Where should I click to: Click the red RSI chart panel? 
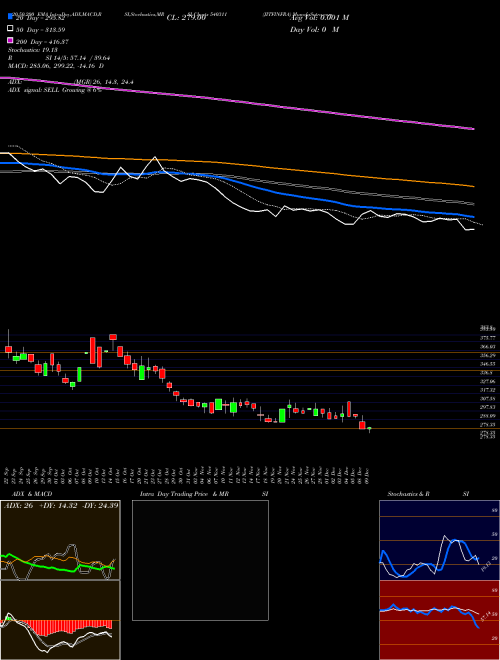pos(439,620)
